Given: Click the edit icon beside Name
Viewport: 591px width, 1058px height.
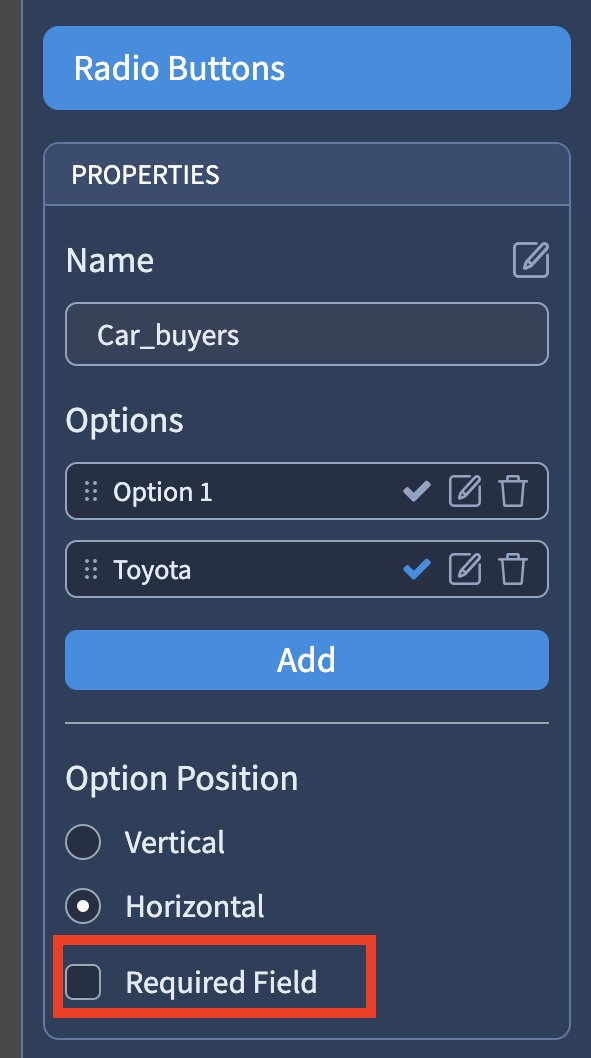Looking at the screenshot, I should [x=531, y=260].
